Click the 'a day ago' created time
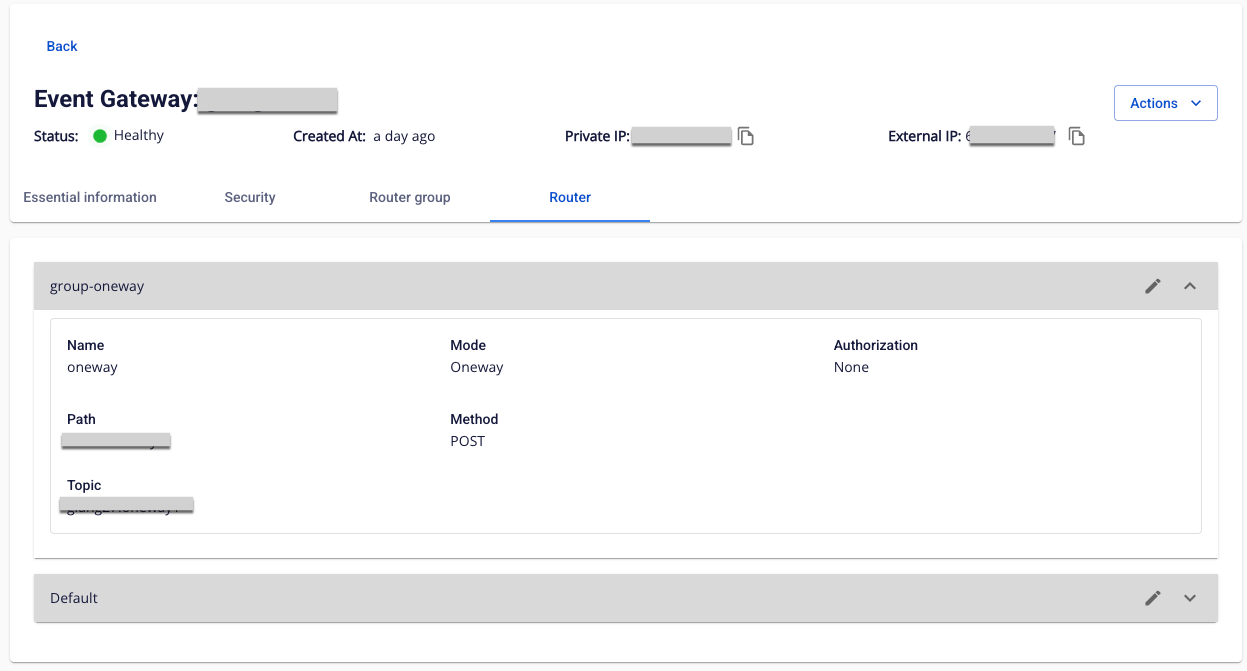 click(404, 136)
